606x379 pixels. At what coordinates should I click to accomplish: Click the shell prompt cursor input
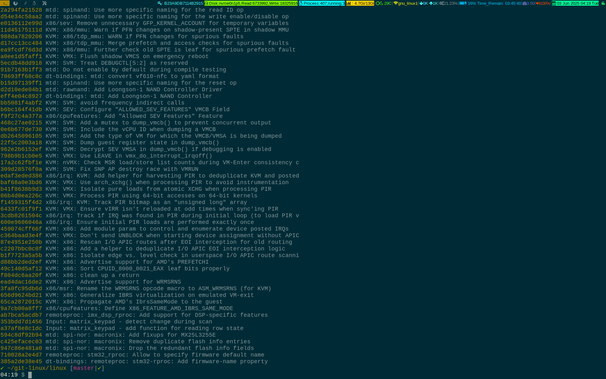tap(30, 375)
